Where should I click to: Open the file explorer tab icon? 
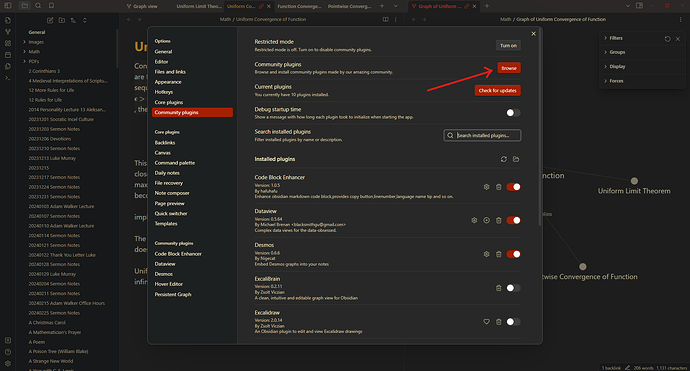point(25,6)
